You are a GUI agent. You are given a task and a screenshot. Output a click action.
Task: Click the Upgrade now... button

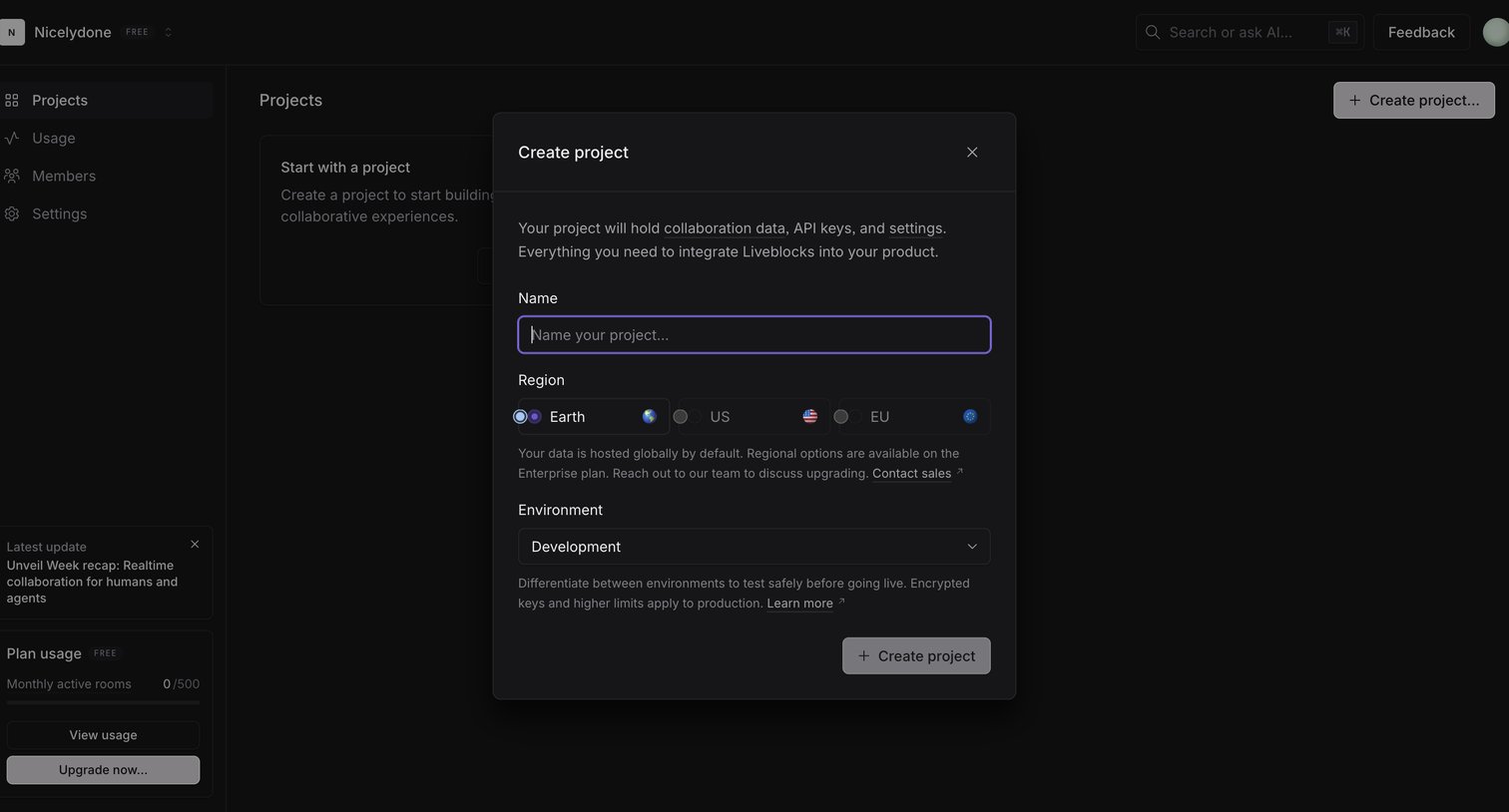coord(103,770)
